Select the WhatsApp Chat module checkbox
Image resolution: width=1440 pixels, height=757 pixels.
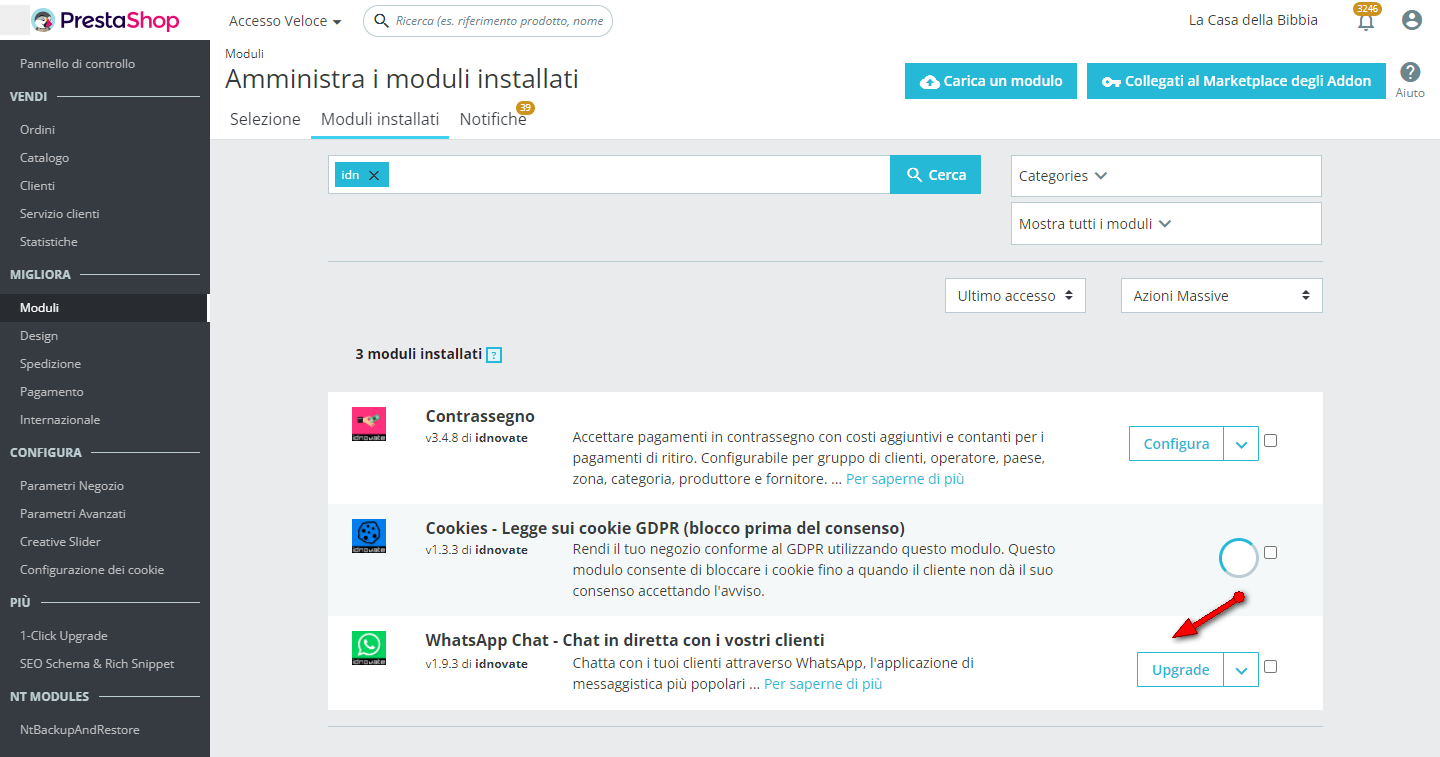(x=1270, y=666)
